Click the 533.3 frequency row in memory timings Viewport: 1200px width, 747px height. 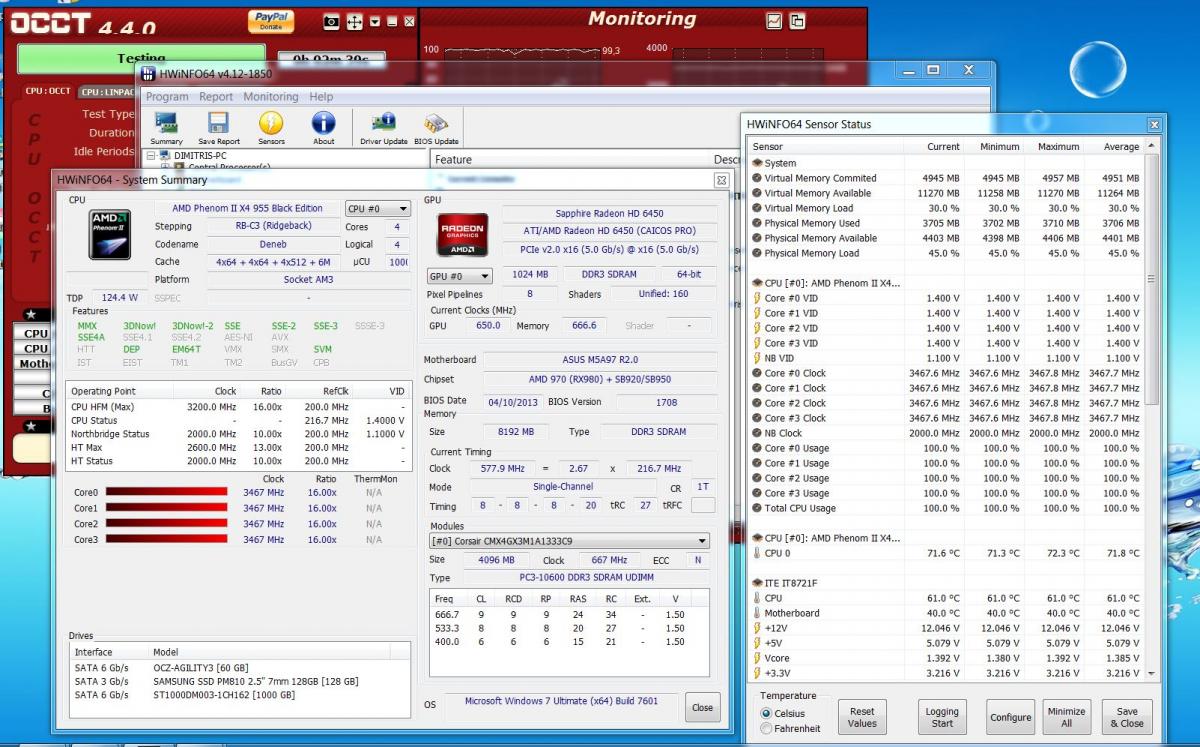568,628
